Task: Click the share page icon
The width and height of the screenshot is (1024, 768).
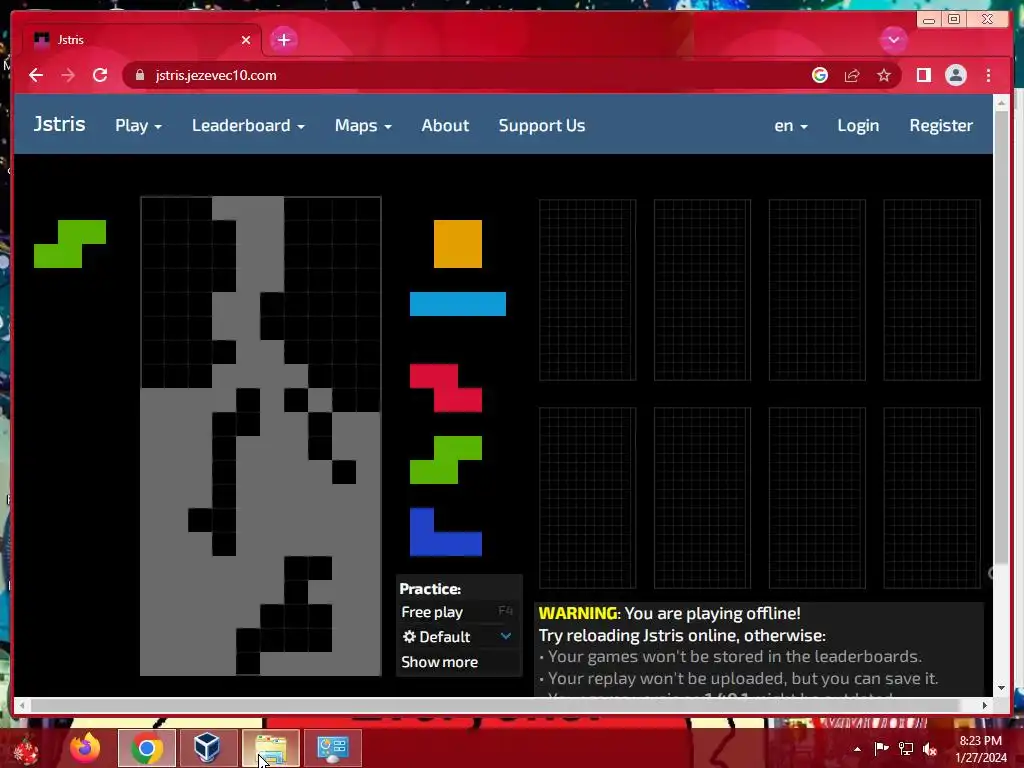Action: 852,75
